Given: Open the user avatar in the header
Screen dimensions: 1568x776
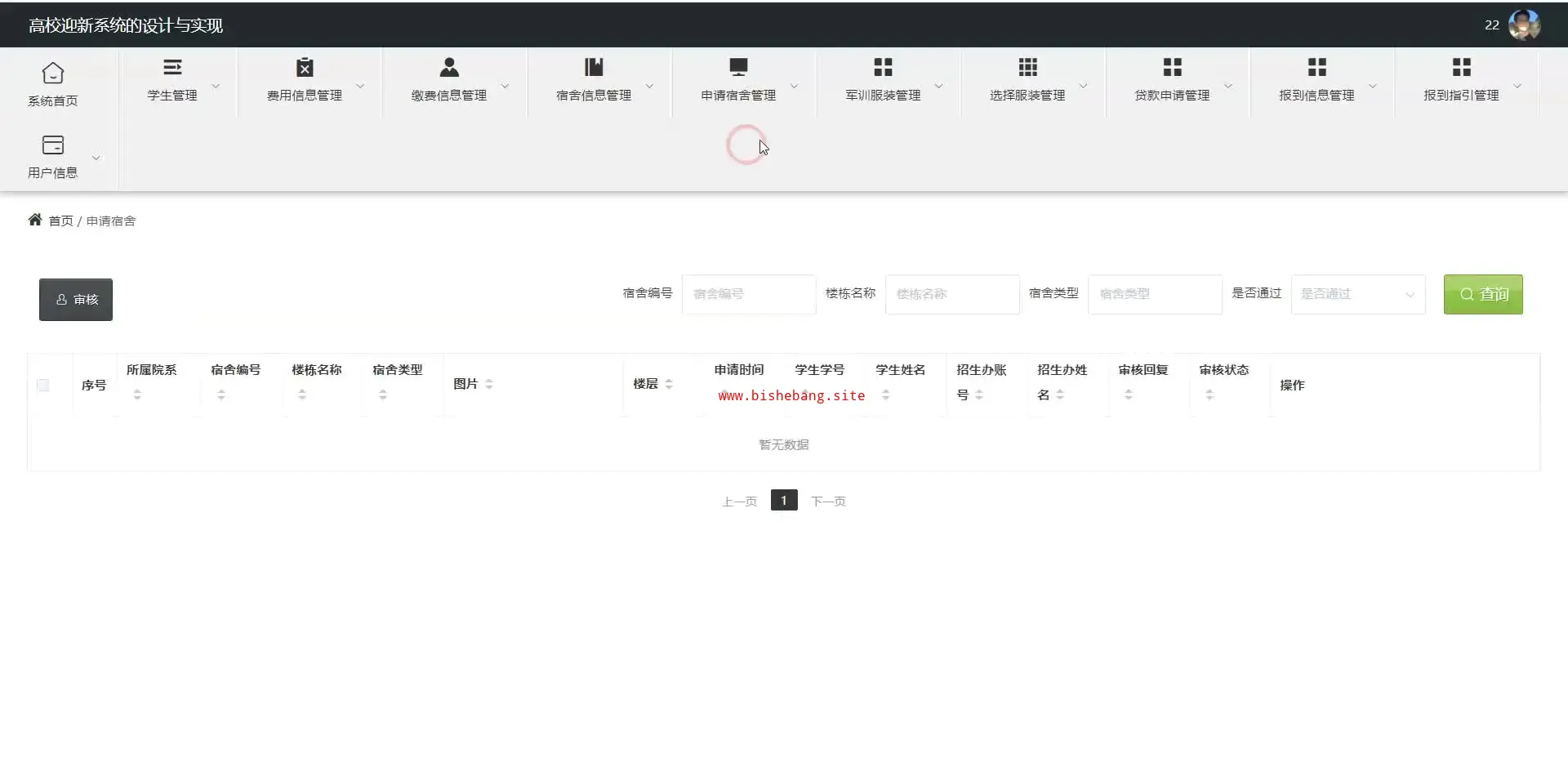Looking at the screenshot, I should coord(1524,25).
